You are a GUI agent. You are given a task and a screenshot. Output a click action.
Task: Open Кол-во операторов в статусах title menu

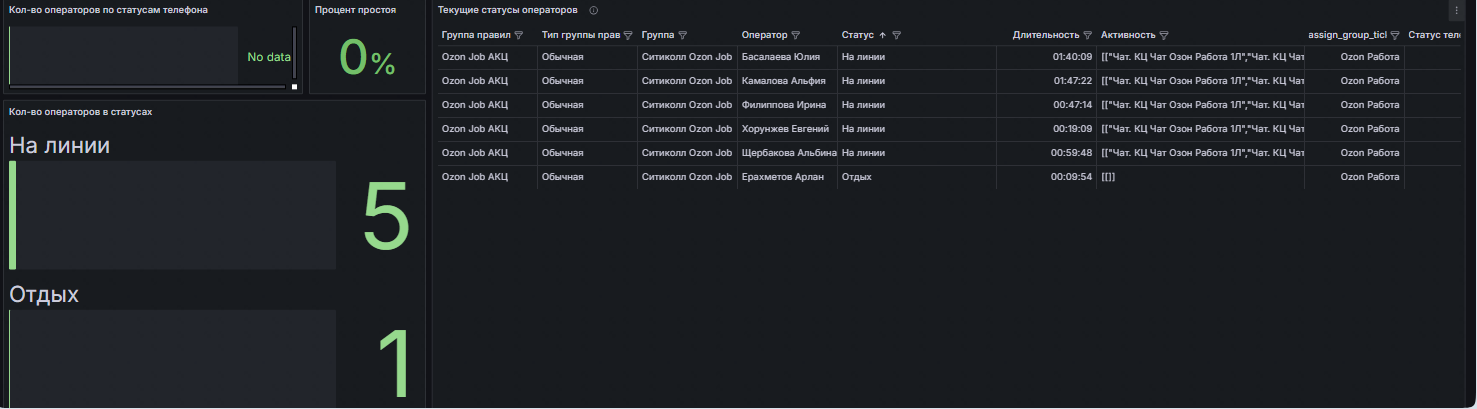point(80,112)
